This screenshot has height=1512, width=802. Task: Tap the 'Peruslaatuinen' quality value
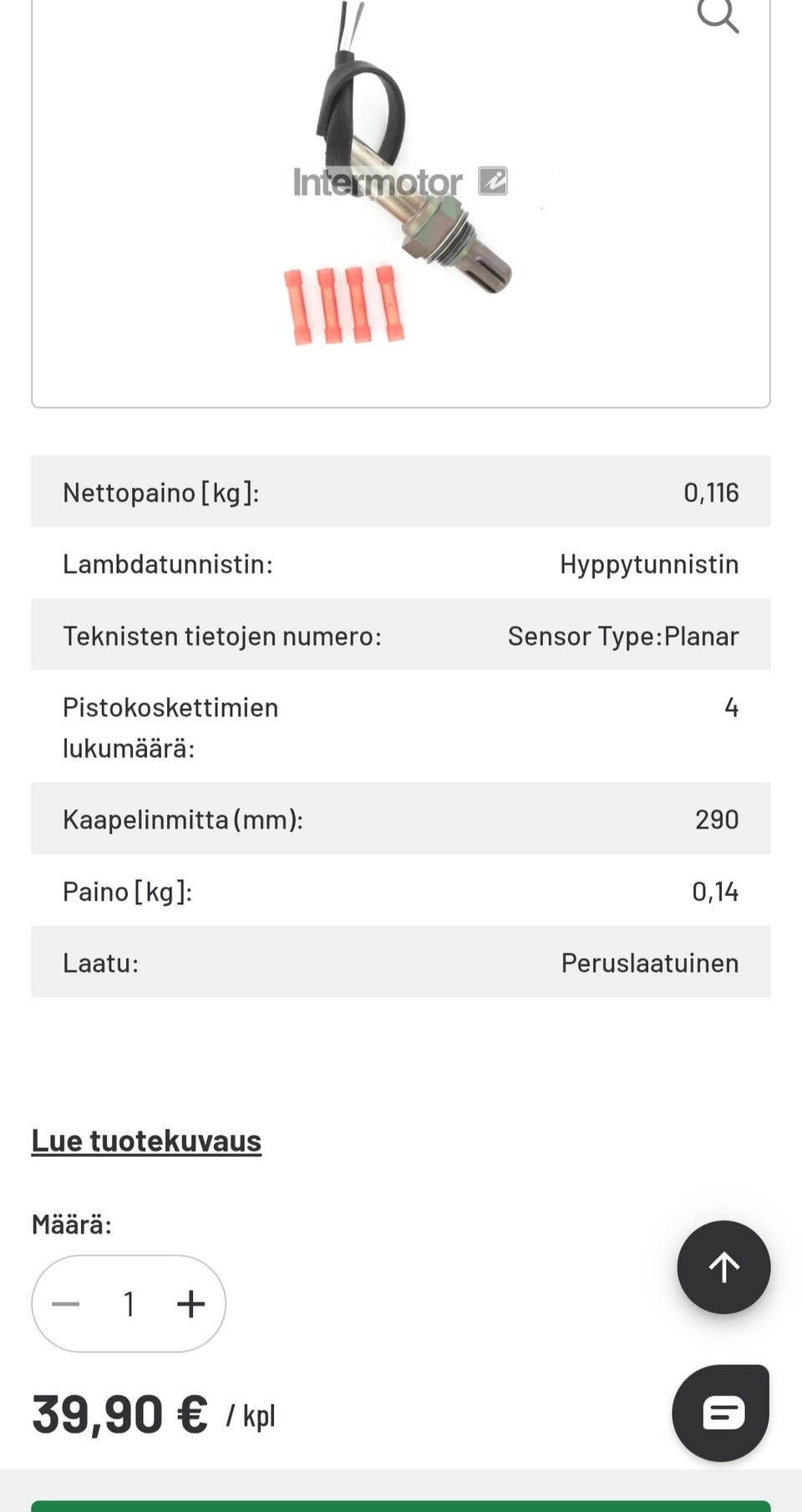(649, 963)
